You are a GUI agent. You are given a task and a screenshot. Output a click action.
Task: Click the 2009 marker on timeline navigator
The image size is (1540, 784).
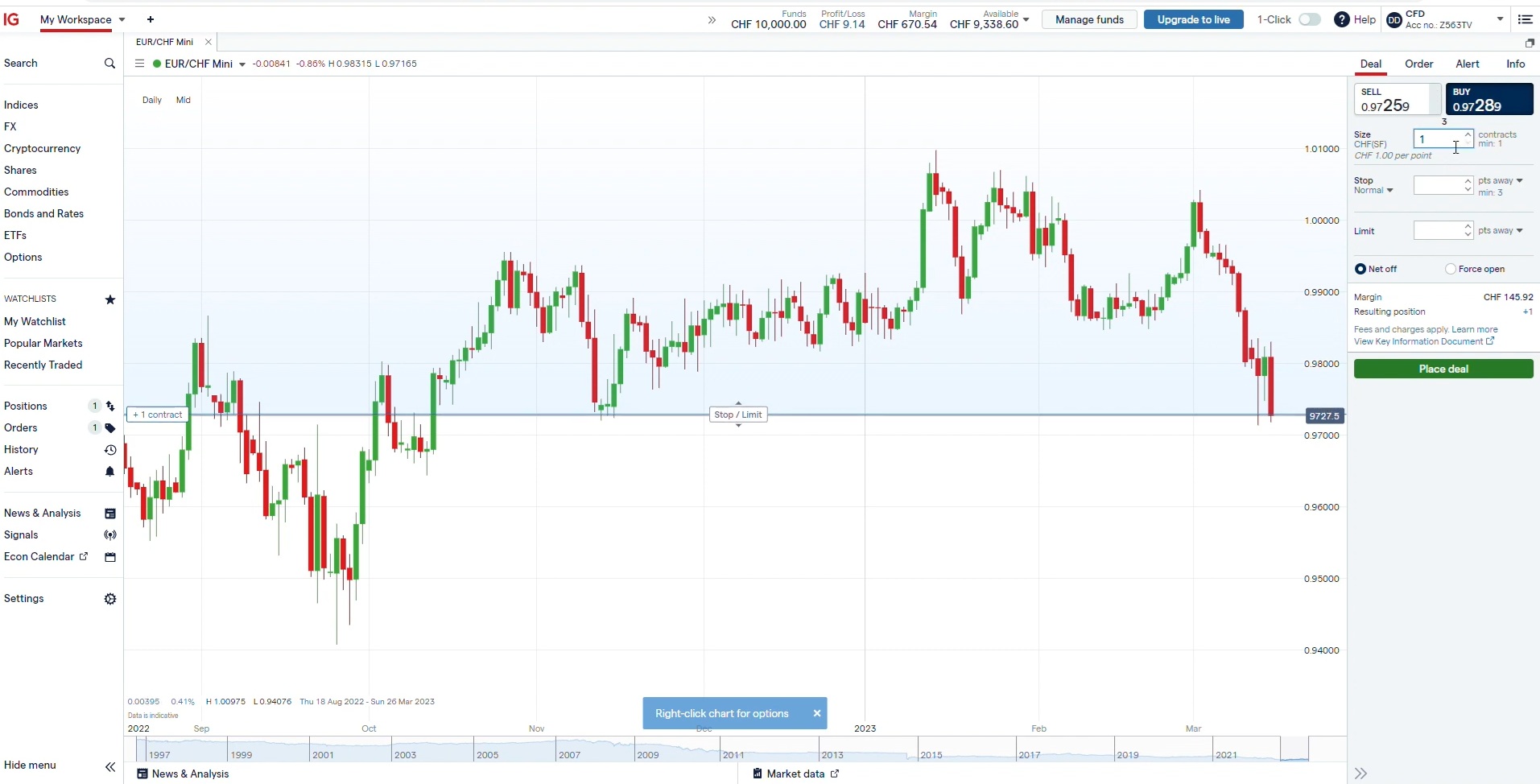648,755
